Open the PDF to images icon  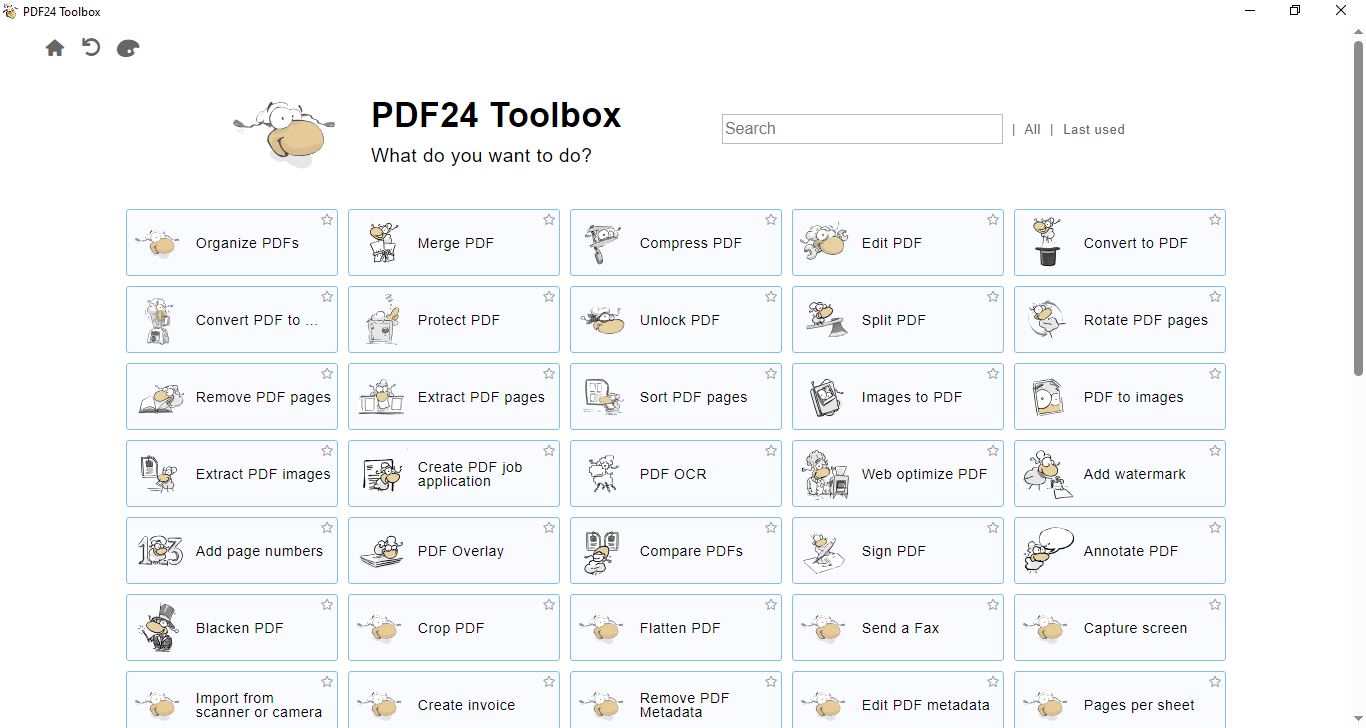pos(1047,397)
